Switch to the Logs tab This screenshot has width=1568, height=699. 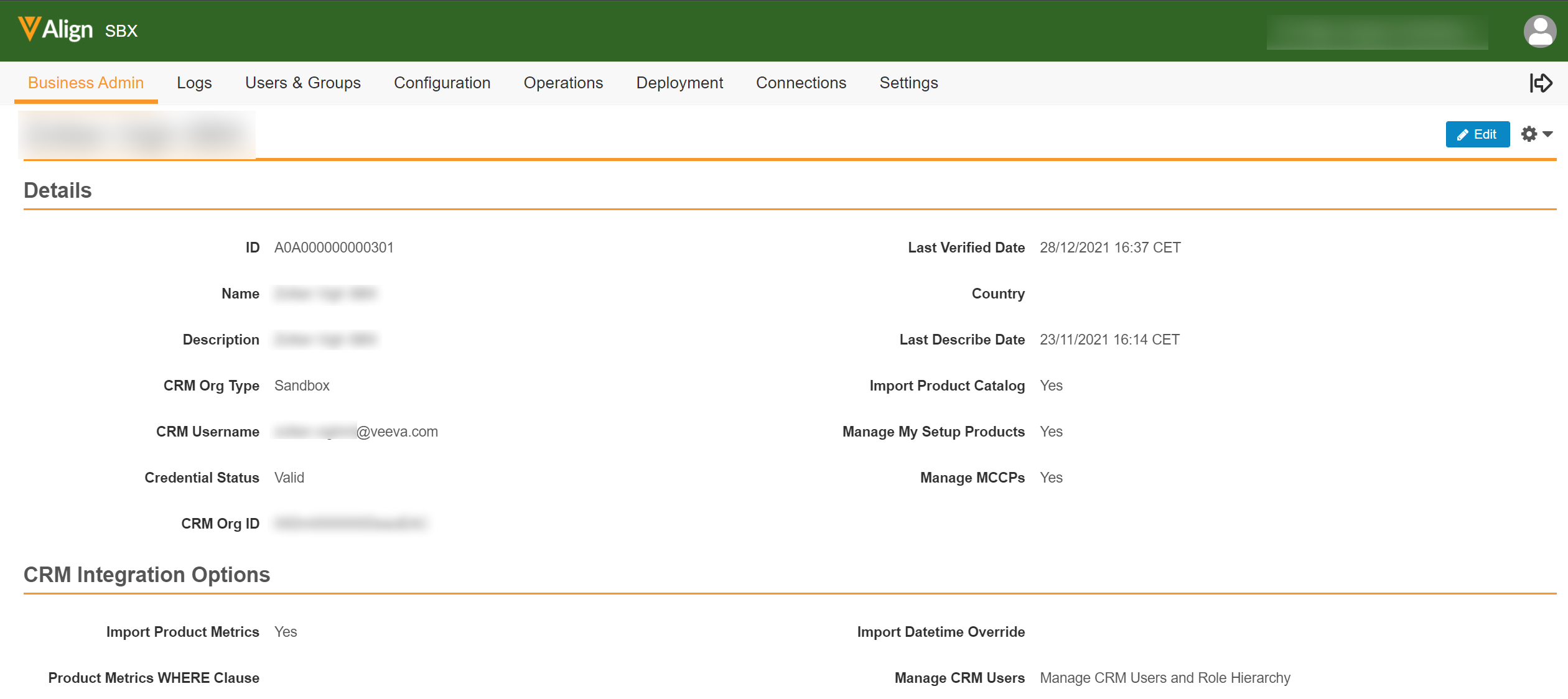point(194,83)
